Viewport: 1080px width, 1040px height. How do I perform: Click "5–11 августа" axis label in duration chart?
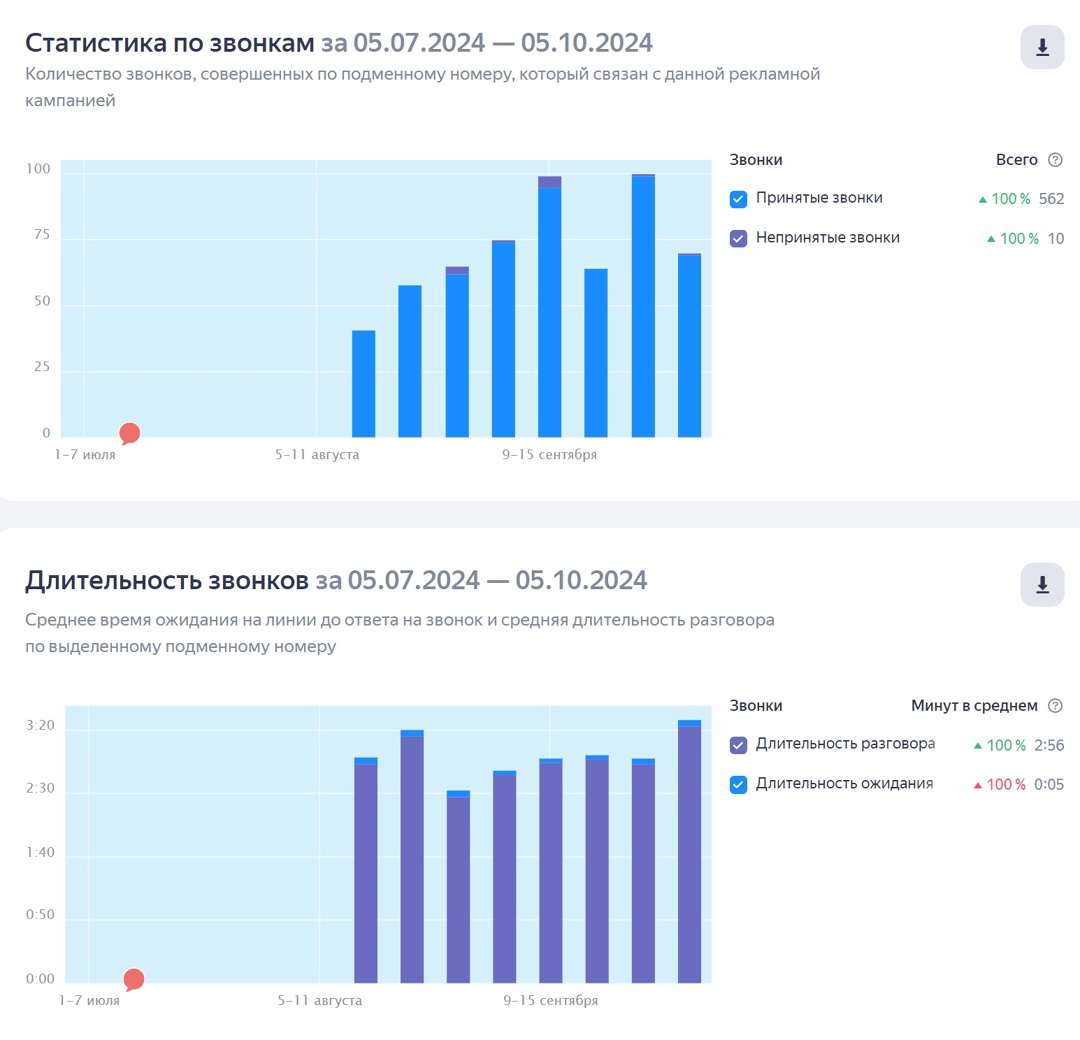[x=320, y=1001]
